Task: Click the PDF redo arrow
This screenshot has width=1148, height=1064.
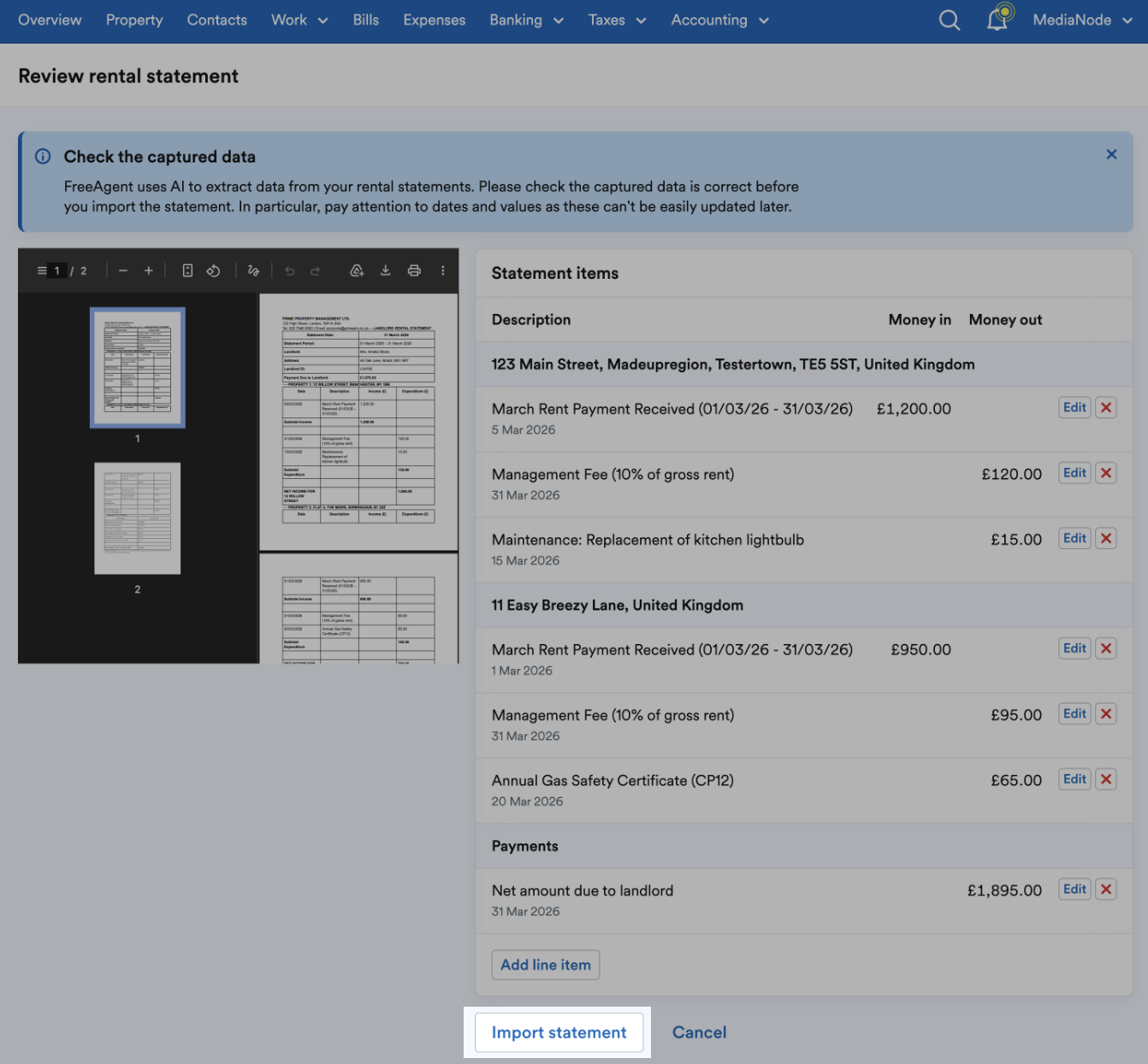Action: point(316,270)
